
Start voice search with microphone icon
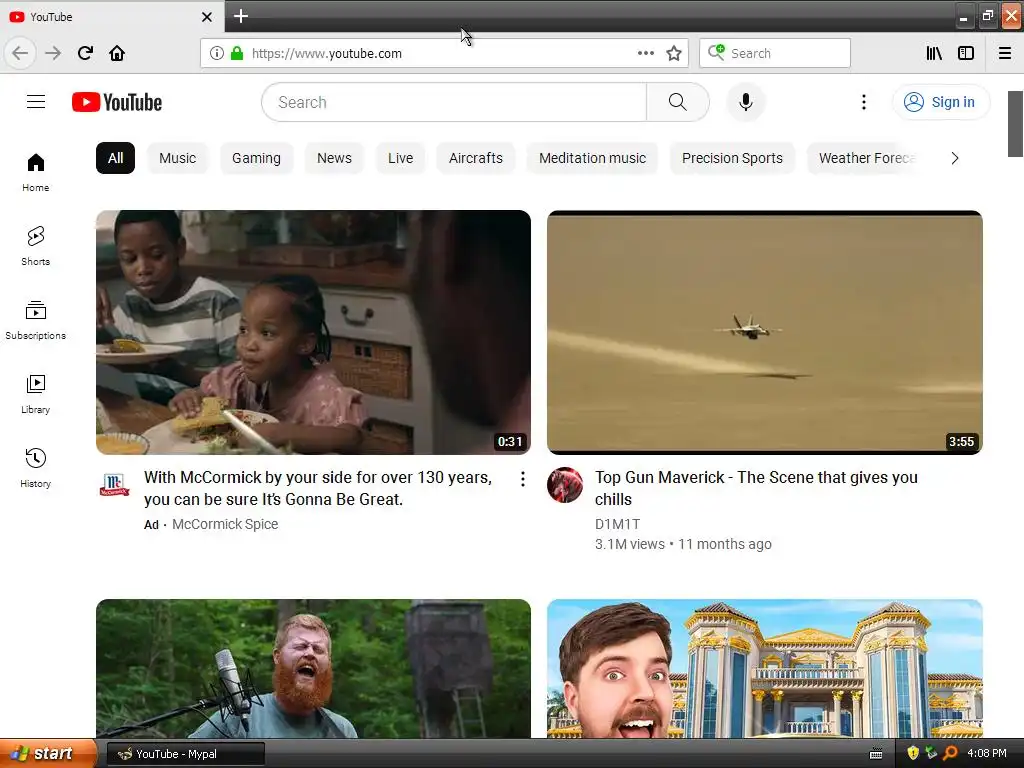[745, 102]
